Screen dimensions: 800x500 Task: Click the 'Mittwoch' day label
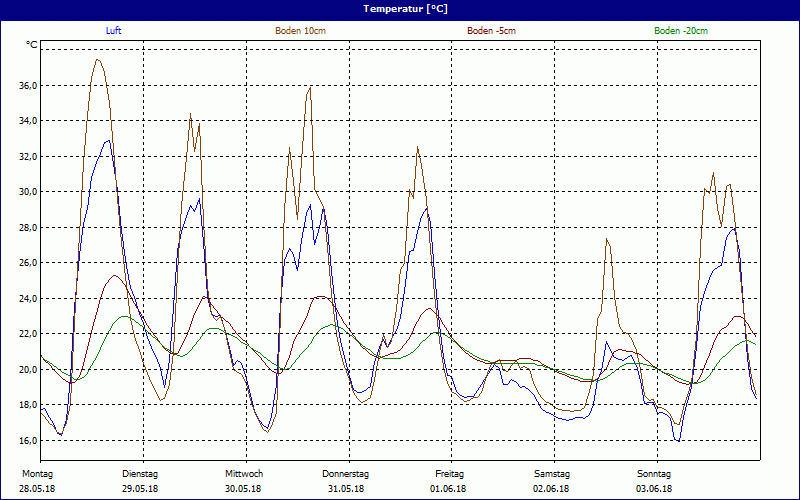point(243,473)
